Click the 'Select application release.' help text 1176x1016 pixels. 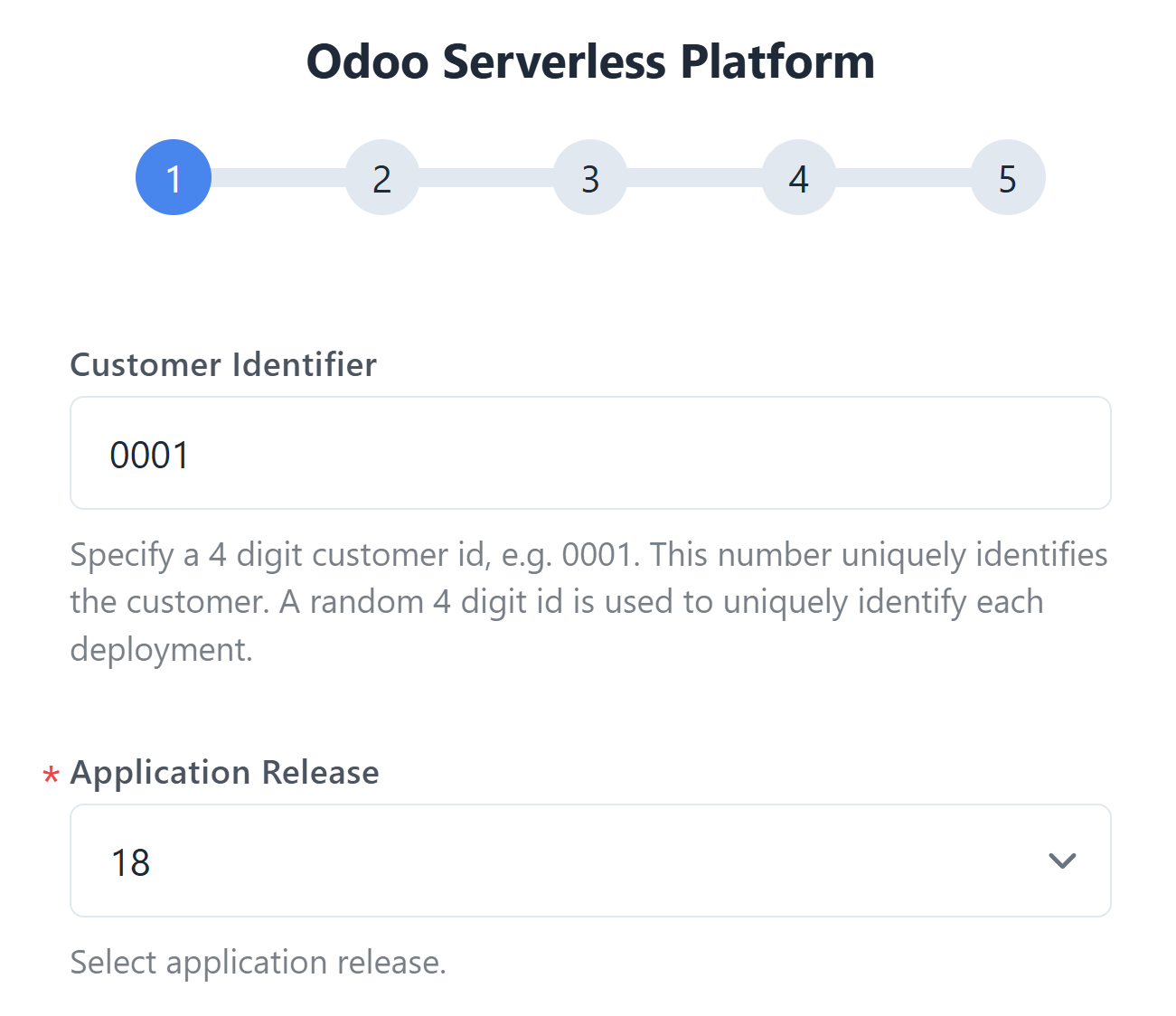pos(259,963)
